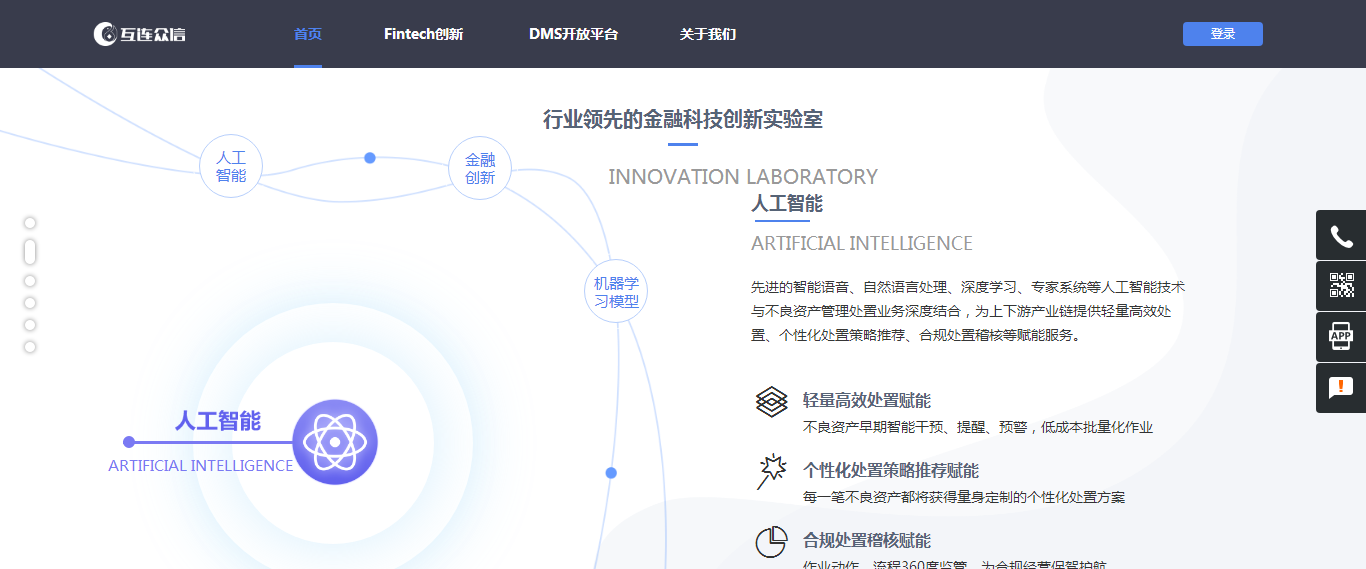Jump to the sixth page indicator dot
Screen dimensions: 1366x569
30,347
